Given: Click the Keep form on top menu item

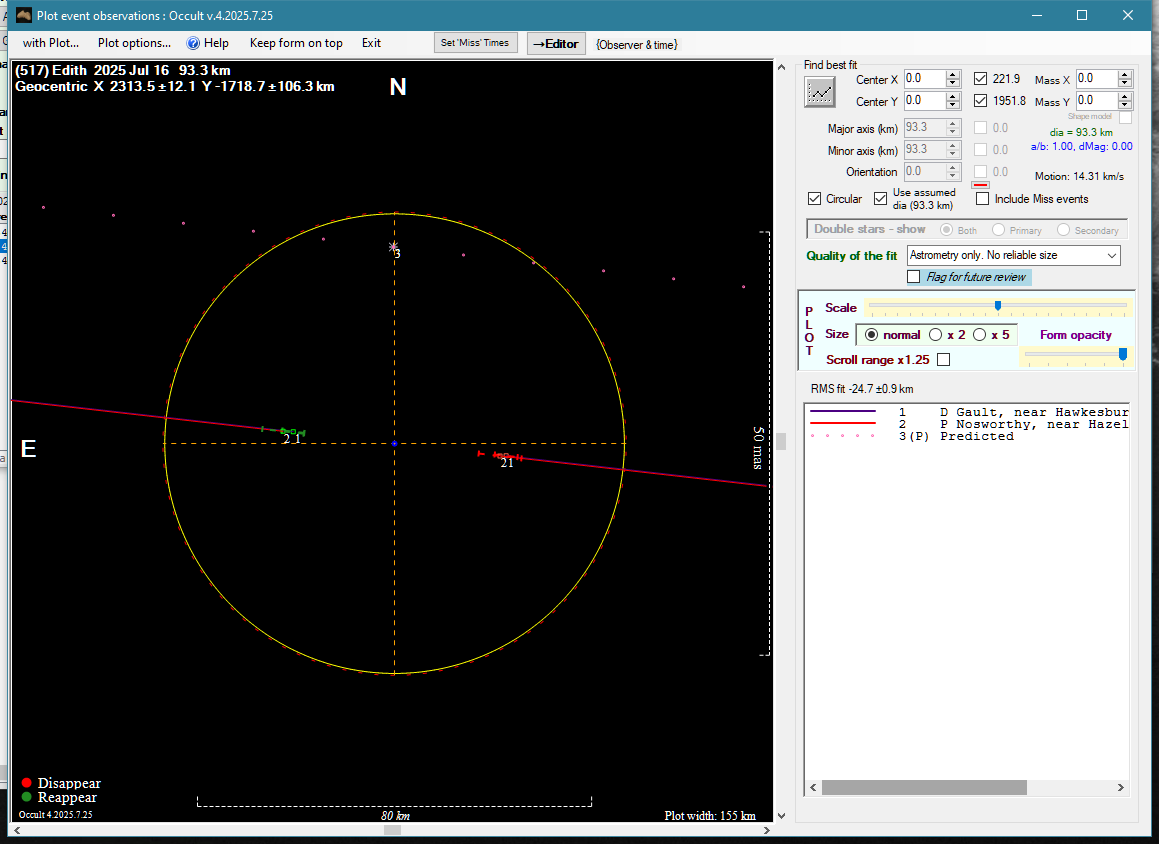Looking at the screenshot, I should point(296,43).
